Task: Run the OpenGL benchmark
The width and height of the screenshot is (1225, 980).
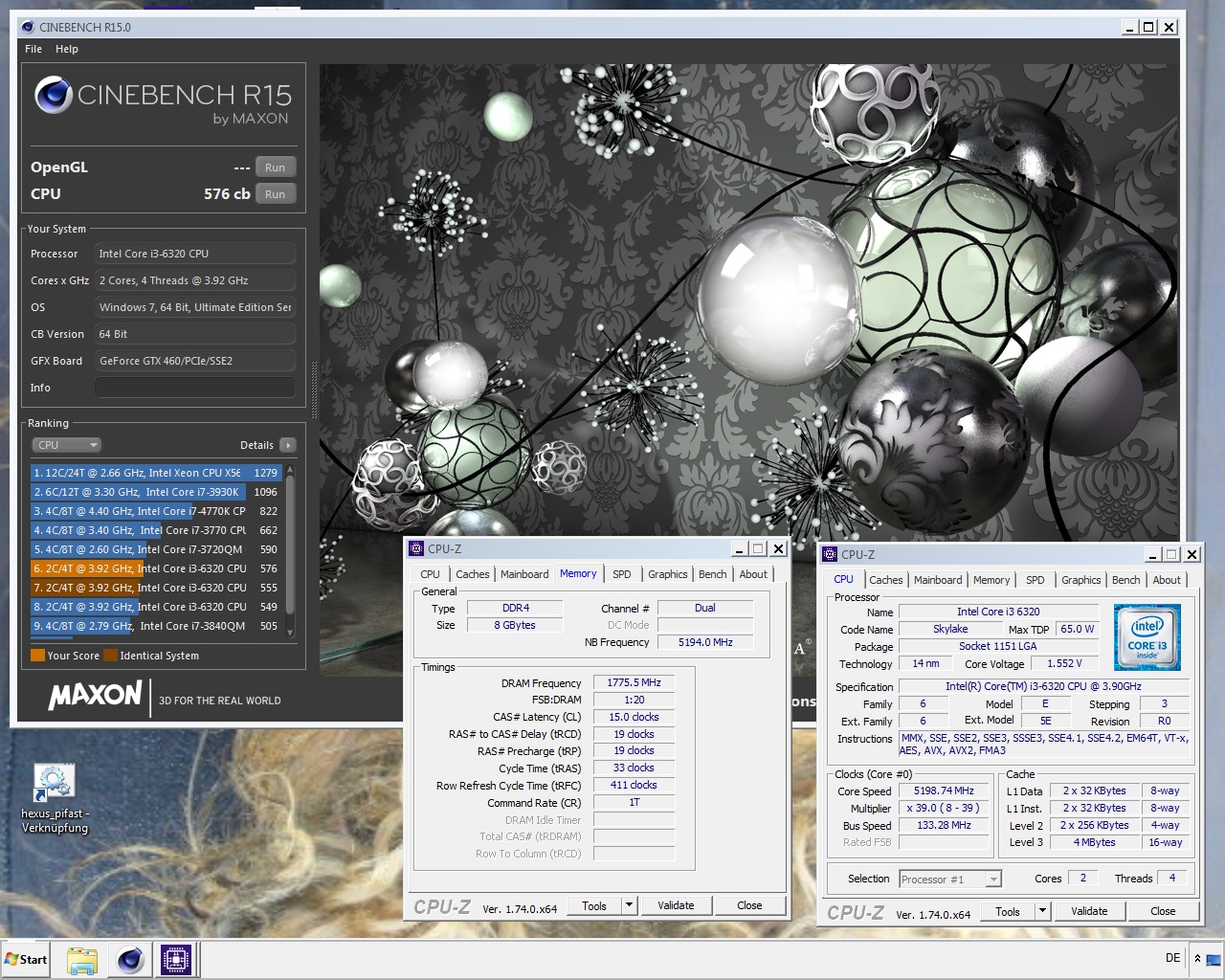Action: coord(276,167)
